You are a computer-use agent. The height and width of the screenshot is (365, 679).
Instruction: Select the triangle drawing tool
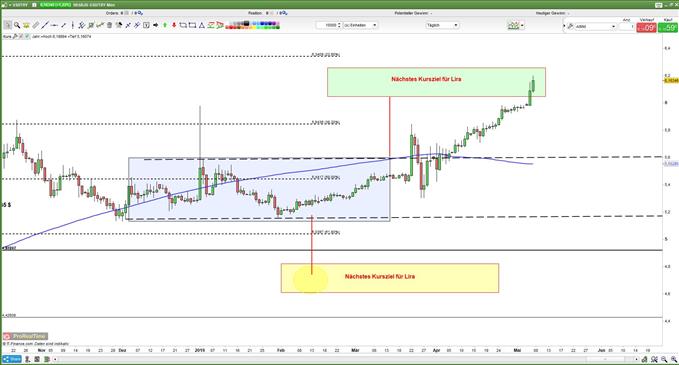click(201, 25)
